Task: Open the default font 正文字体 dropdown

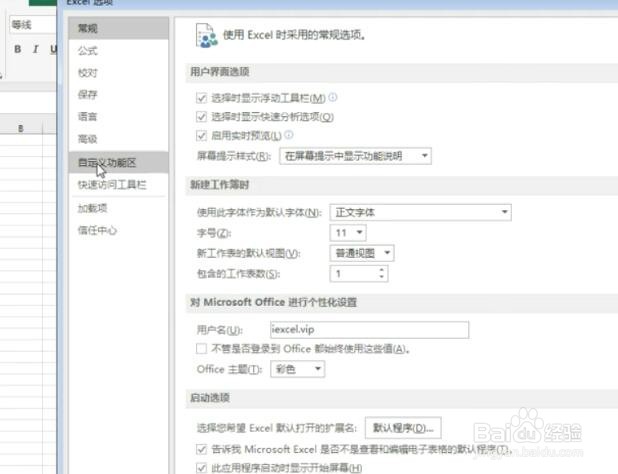Action: click(x=421, y=212)
